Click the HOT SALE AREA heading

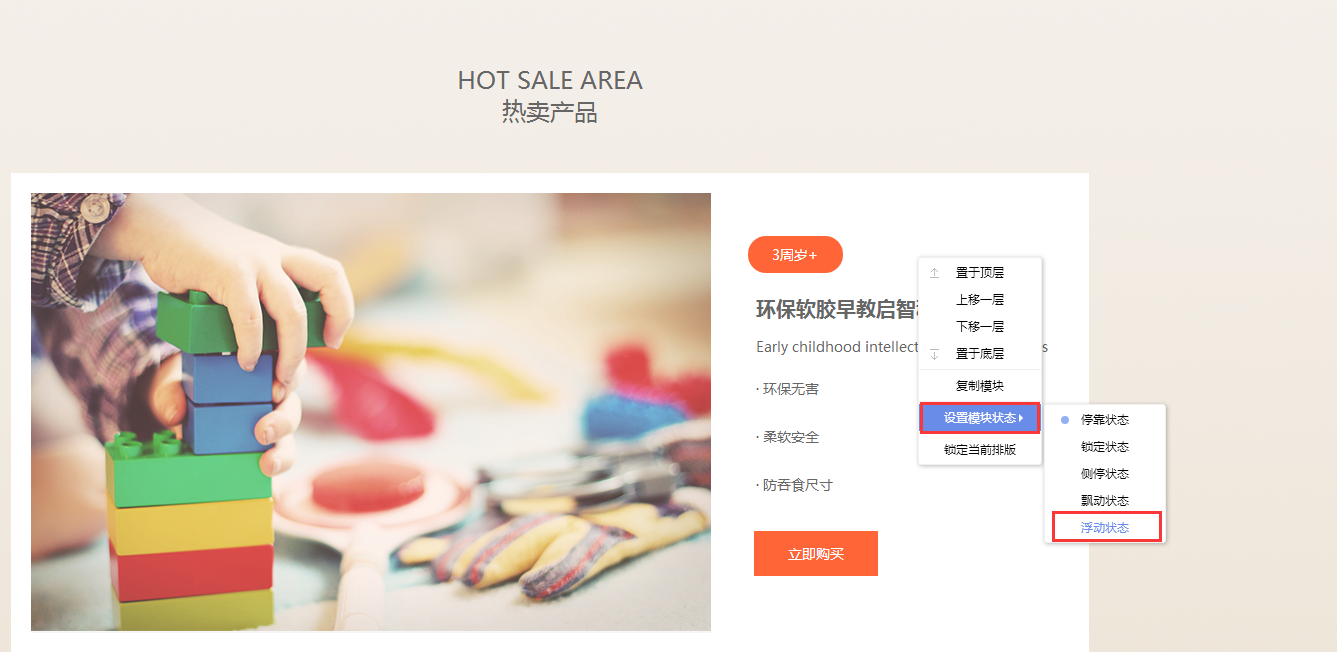tap(550, 80)
